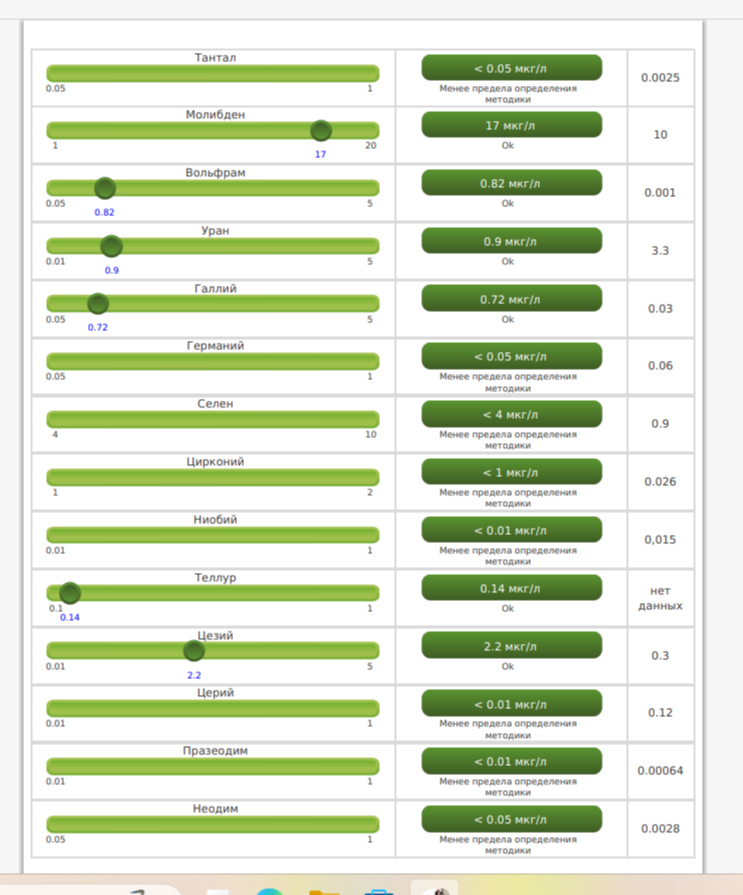This screenshot has width=743, height=895.
Task: Select the Галлий slider knob
Action: coord(98,304)
